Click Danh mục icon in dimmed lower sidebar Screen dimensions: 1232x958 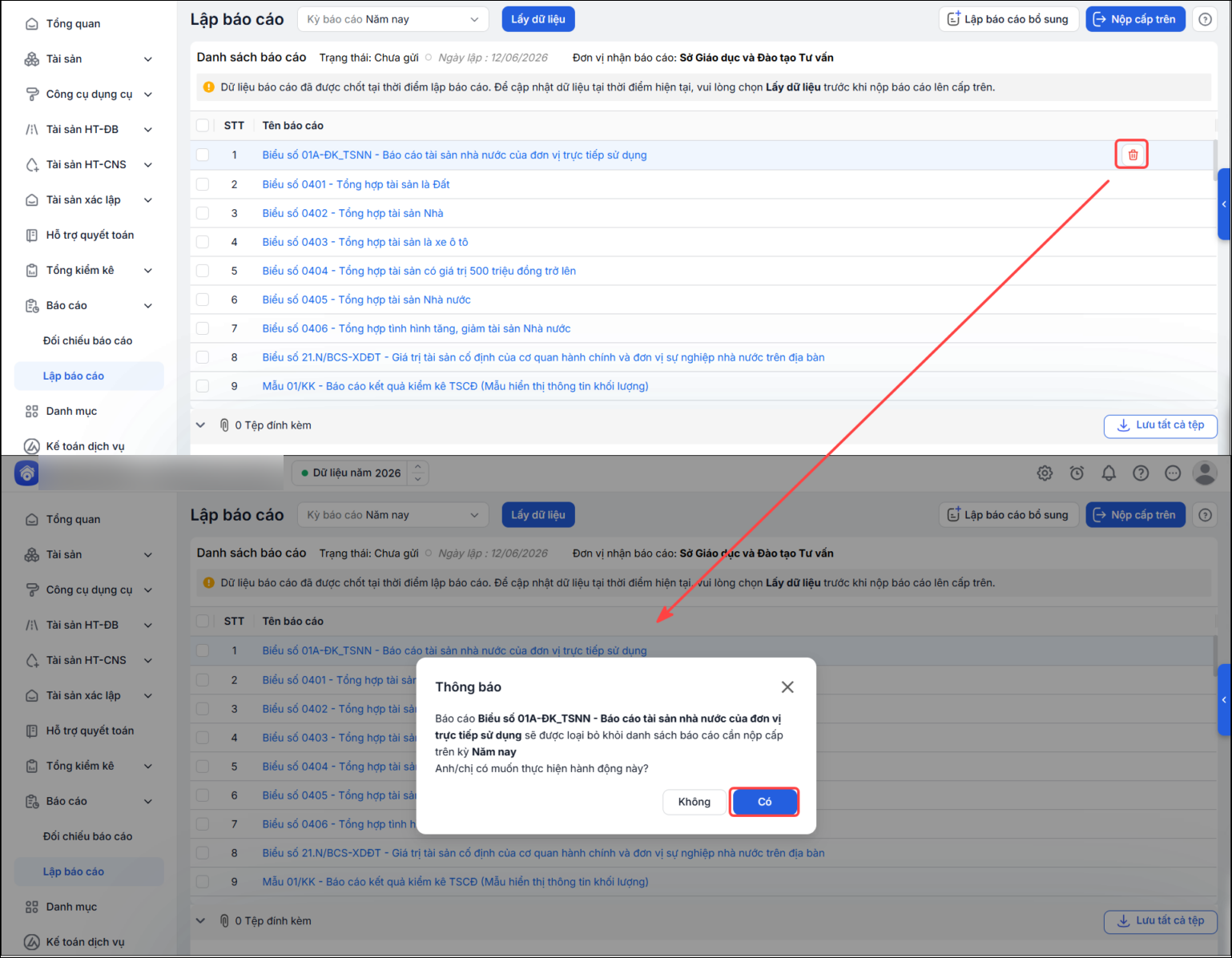point(31,908)
